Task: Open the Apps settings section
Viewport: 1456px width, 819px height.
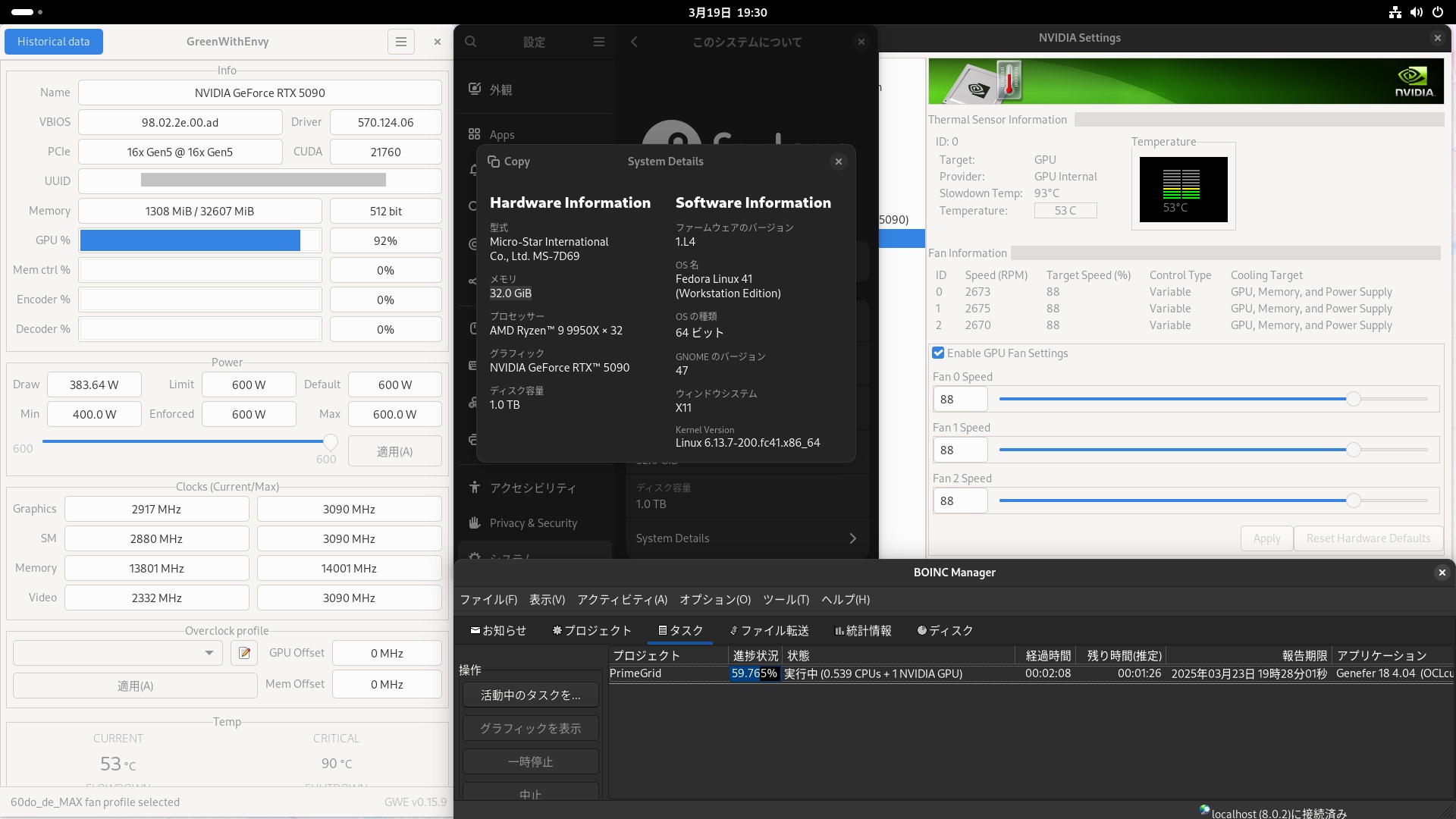Action: pos(501,134)
